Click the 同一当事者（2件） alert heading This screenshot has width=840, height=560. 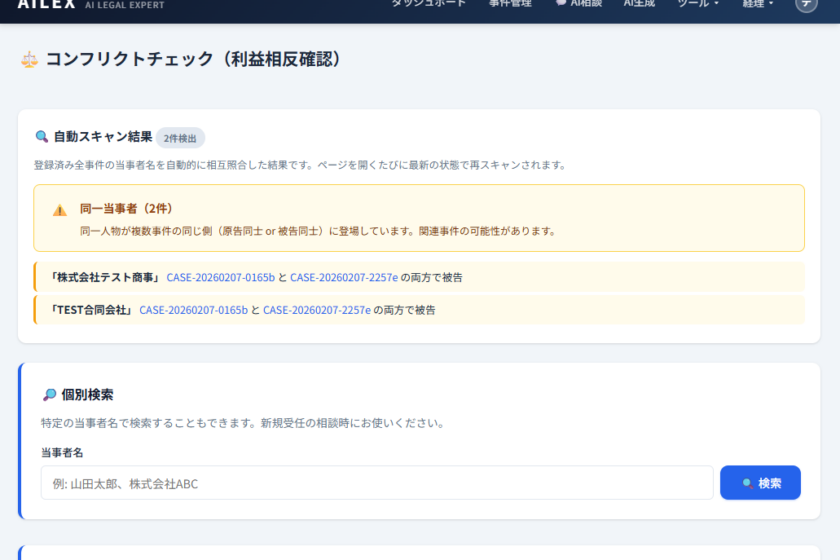pyautogui.click(x=126, y=209)
